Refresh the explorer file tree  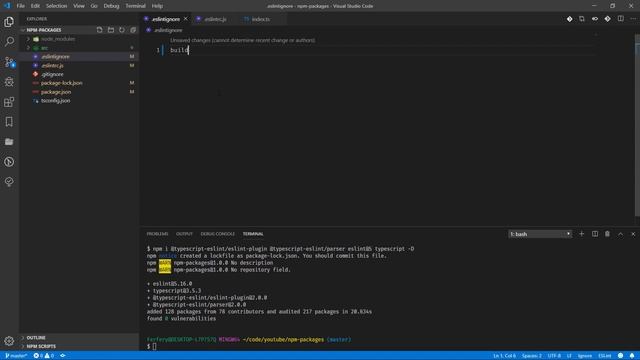point(122,30)
